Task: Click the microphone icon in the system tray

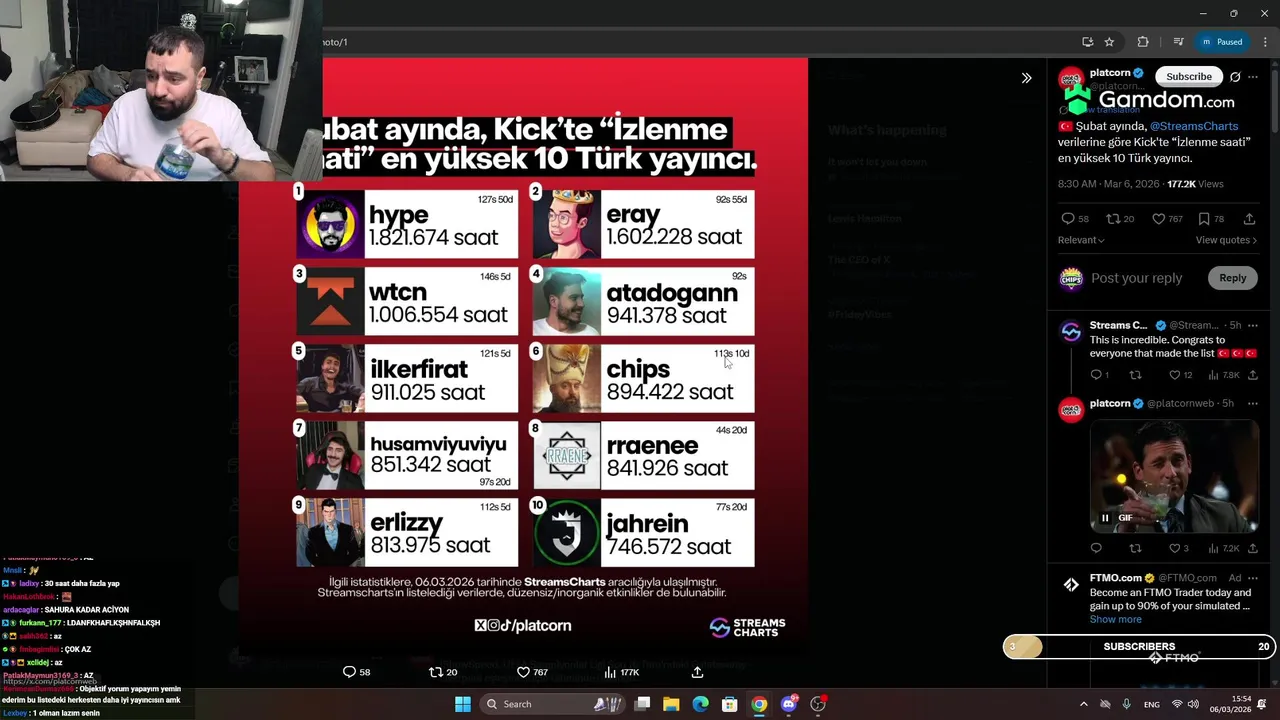Action: [x=1127, y=704]
